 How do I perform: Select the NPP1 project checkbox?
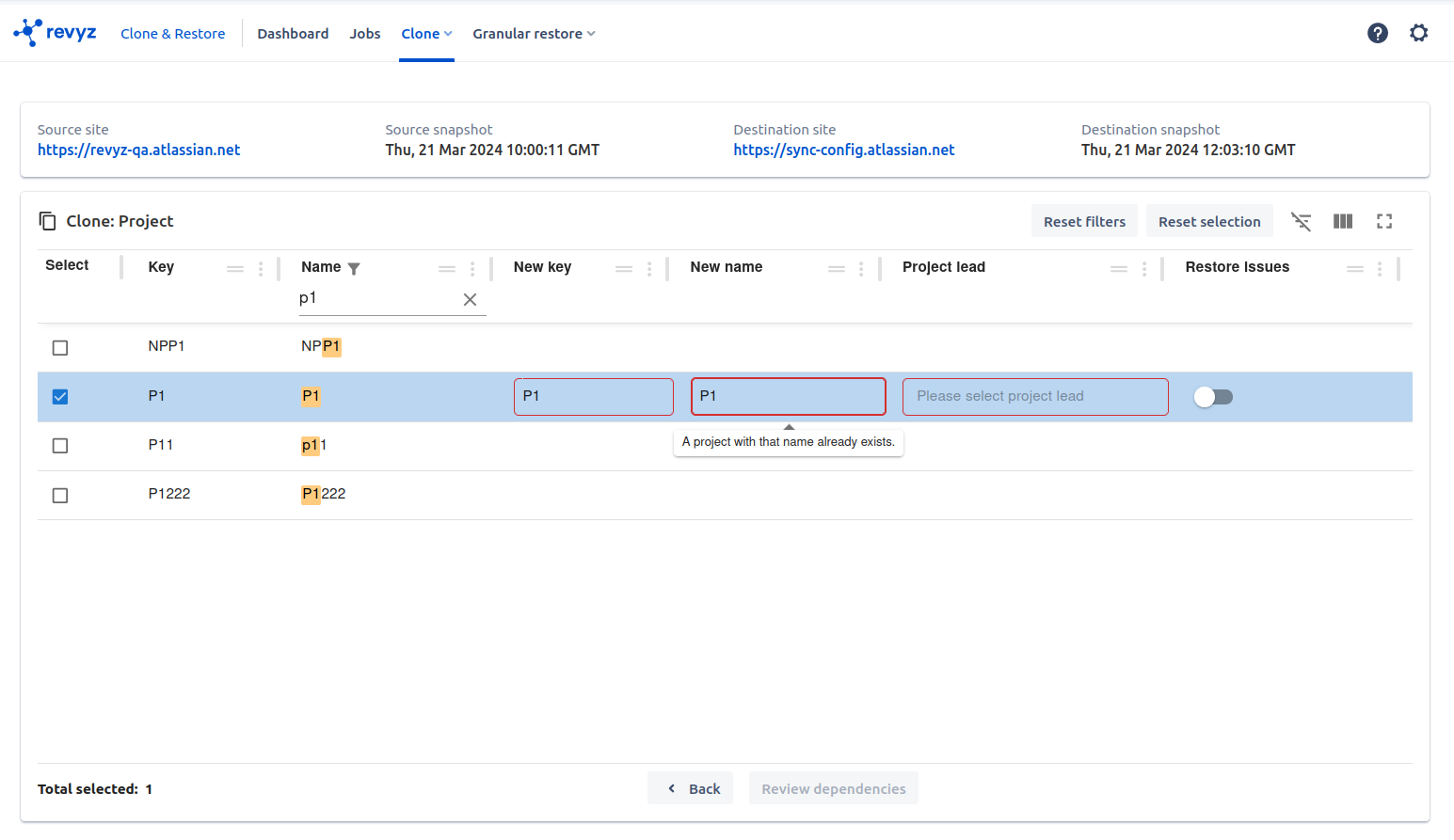tap(60, 348)
